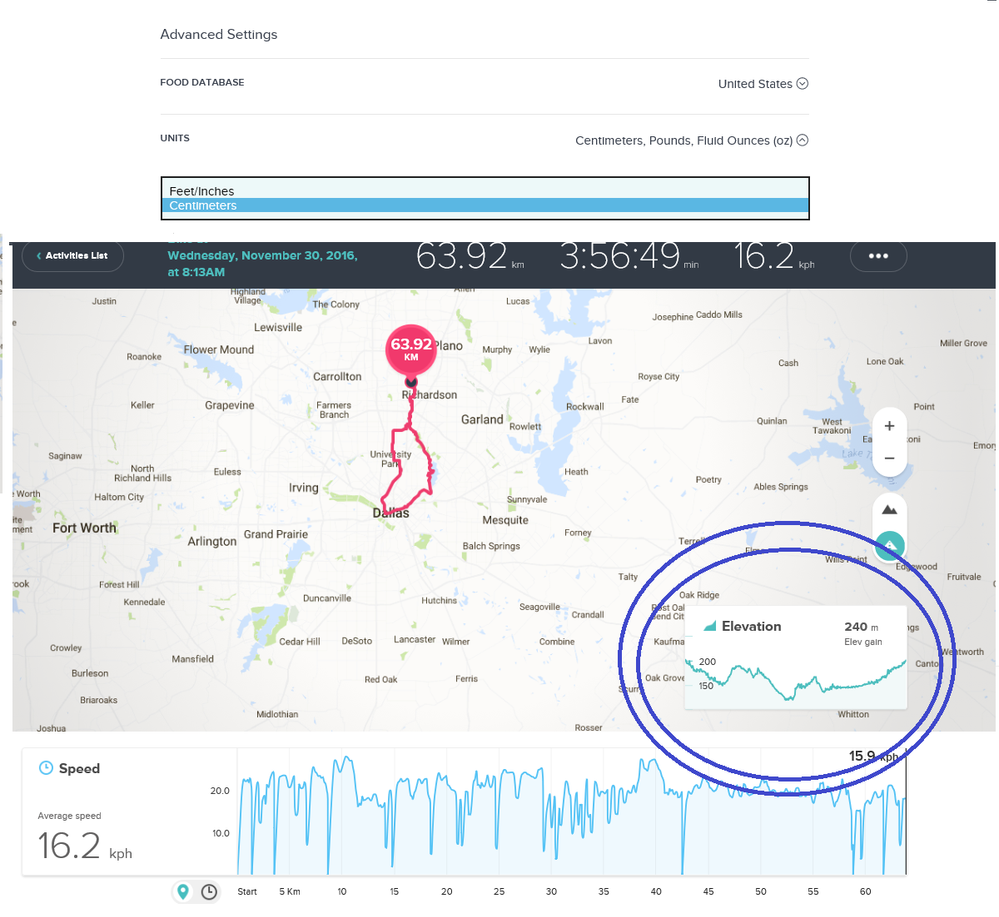This screenshot has width=999, height=917.
Task: Click the 'Start' axis label
Action: (x=247, y=892)
